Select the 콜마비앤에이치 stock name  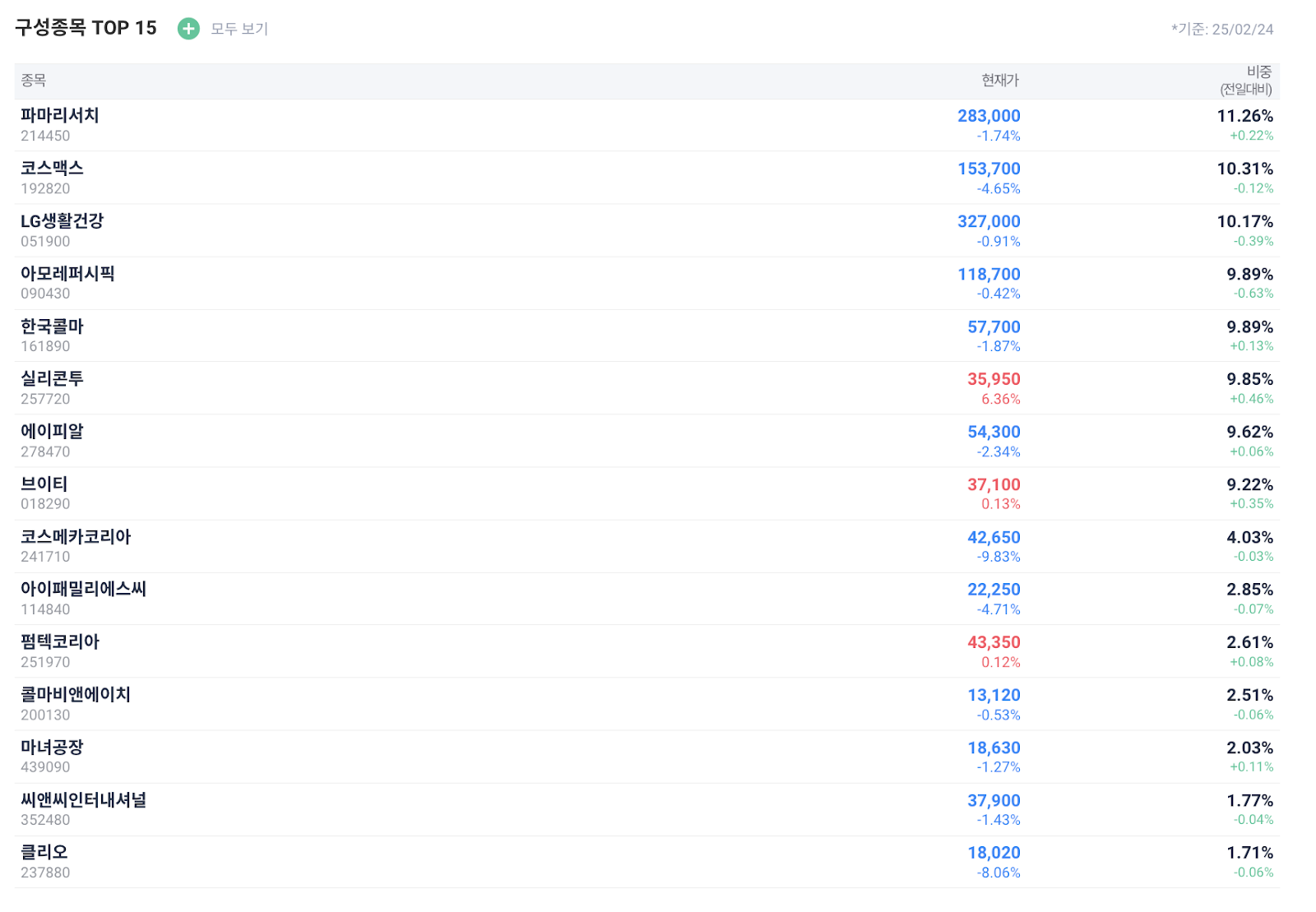[76, 695]
